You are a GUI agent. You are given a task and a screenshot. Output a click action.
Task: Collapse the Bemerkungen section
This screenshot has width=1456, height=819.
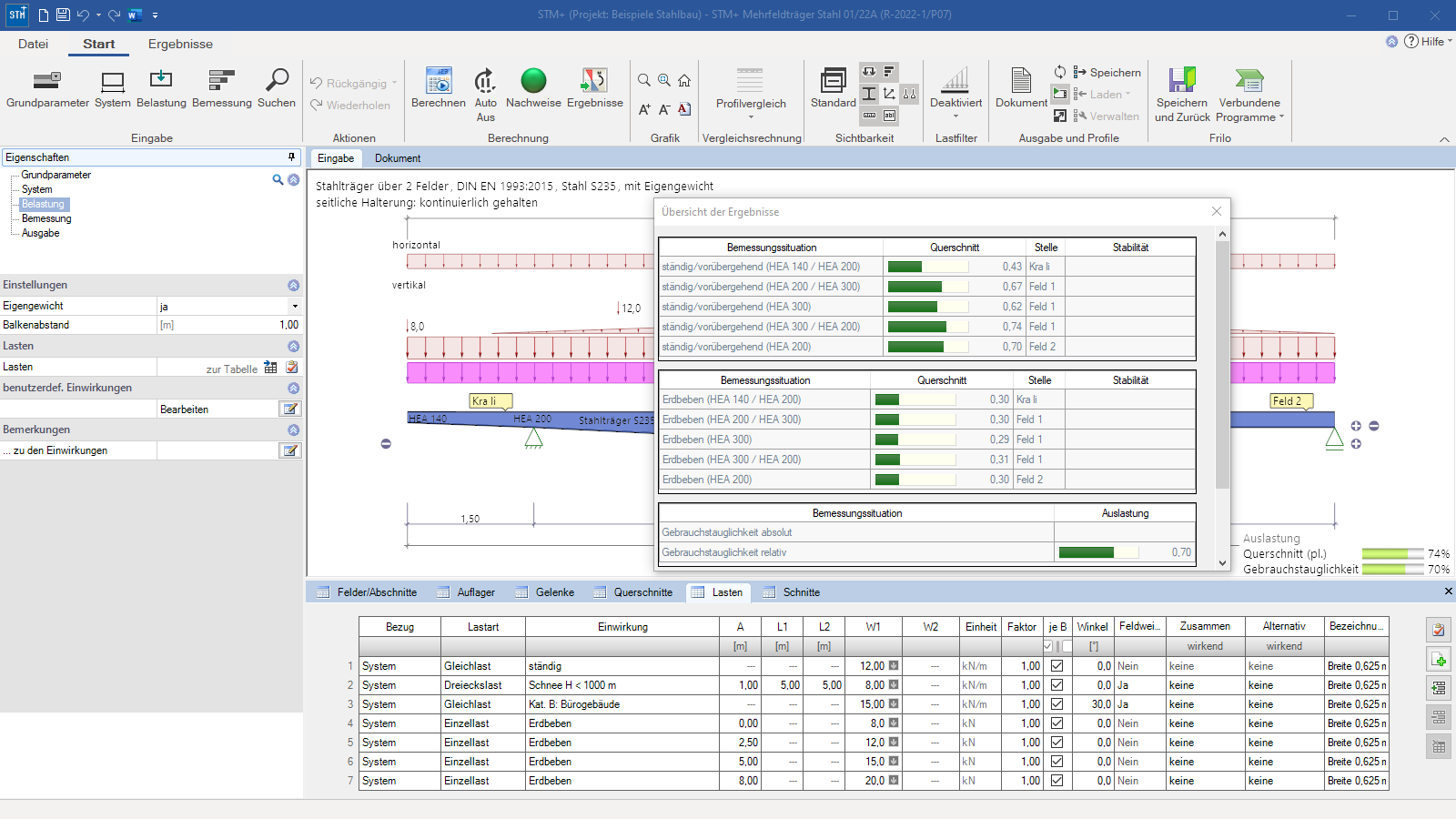coord(293,430)
